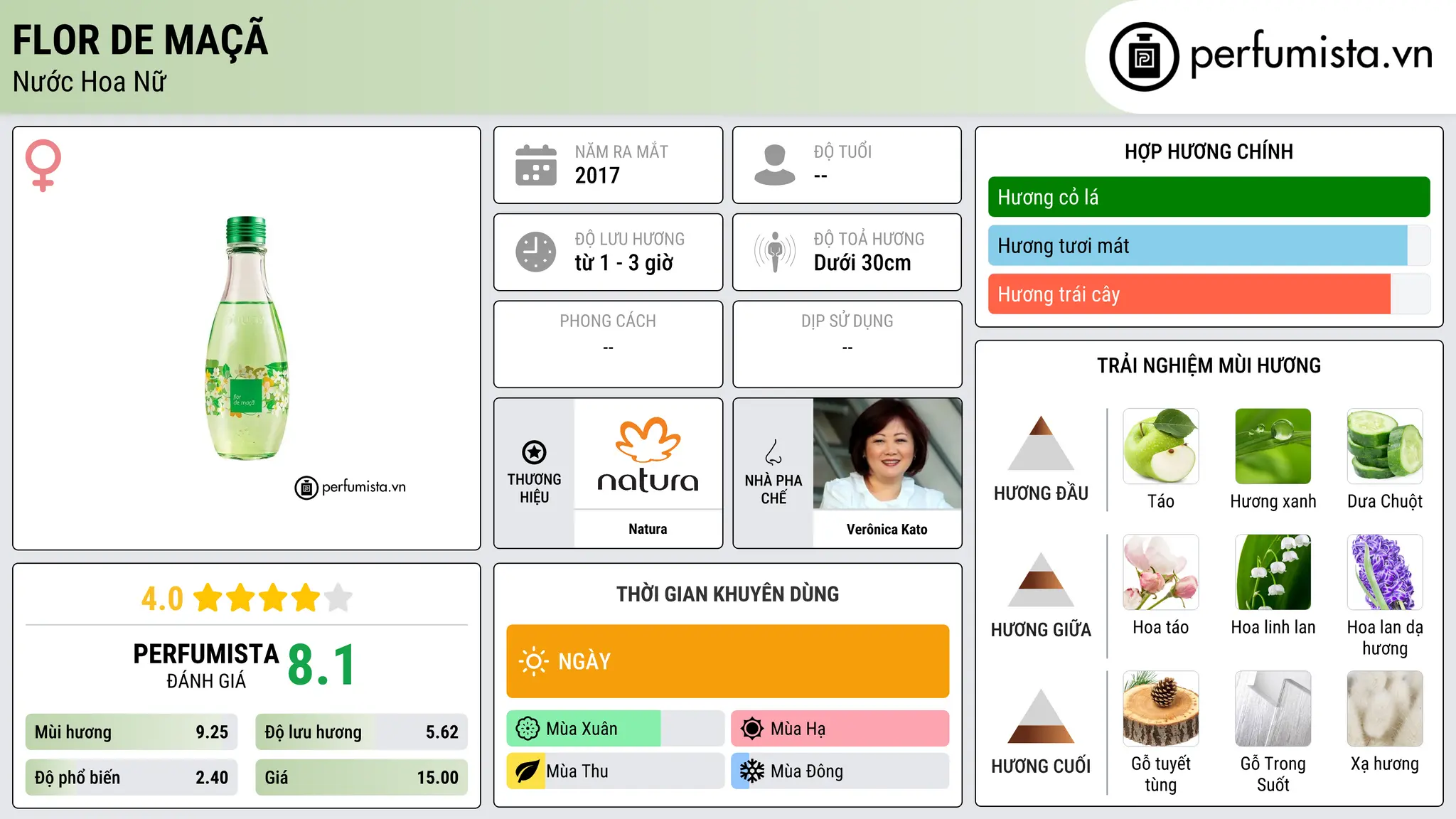Click the green 8.1 Perfumista score
1456x819 pixels.
coord(321,665)
